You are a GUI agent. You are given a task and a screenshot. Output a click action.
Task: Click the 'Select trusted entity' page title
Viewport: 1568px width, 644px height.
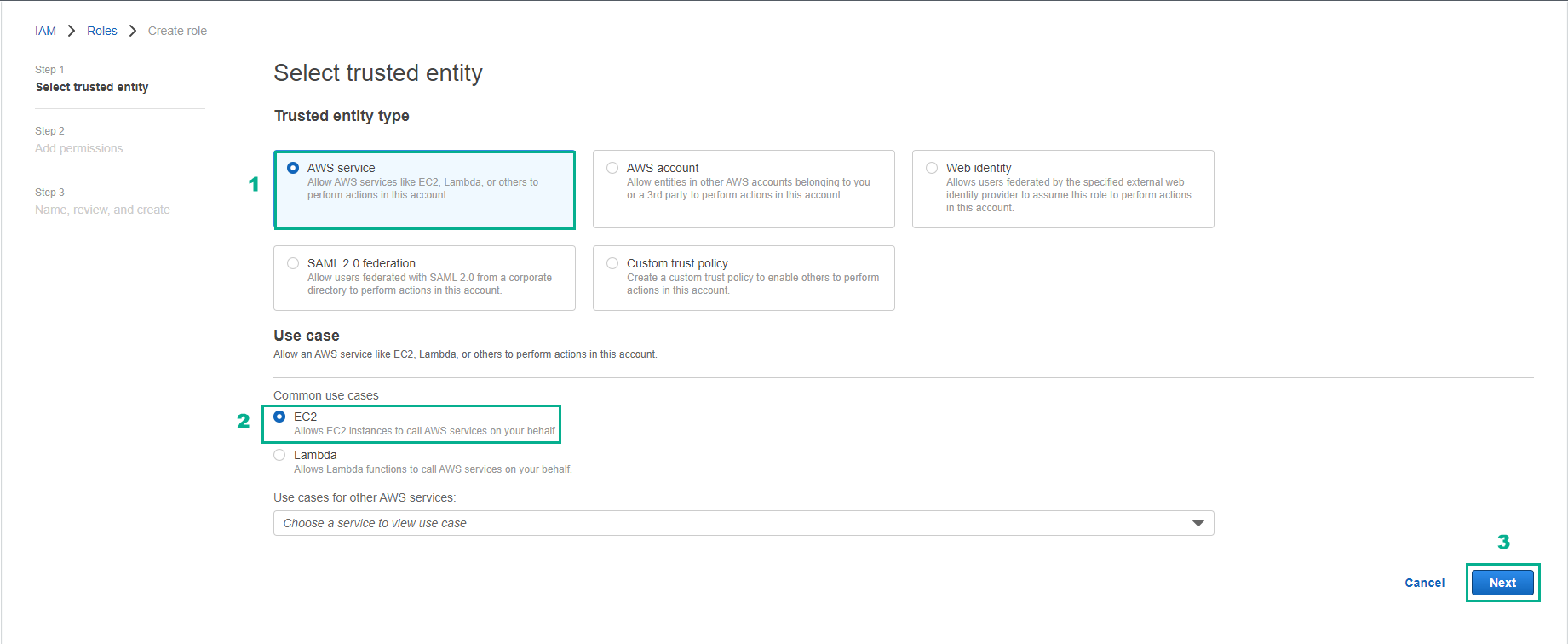point(378,73)
